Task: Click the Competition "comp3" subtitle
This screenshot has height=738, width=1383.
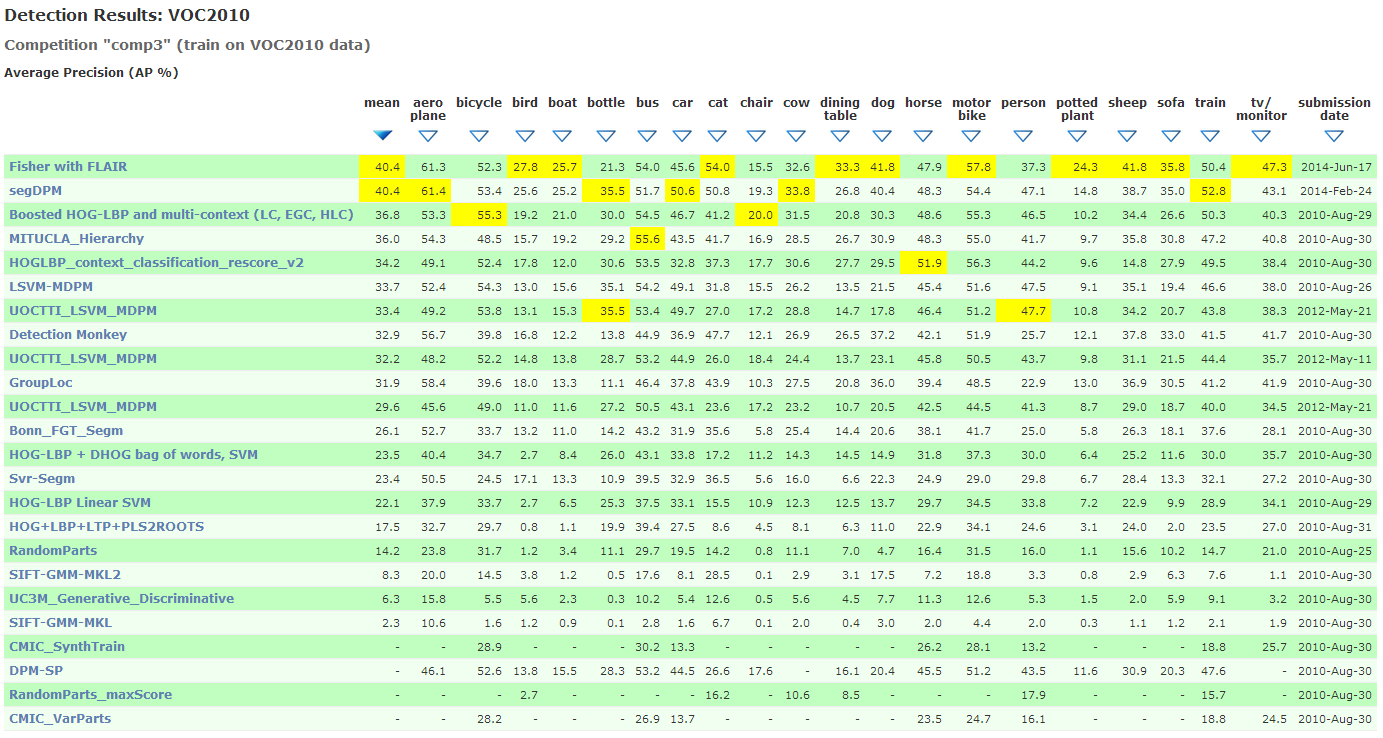Action: click(188, 45)
